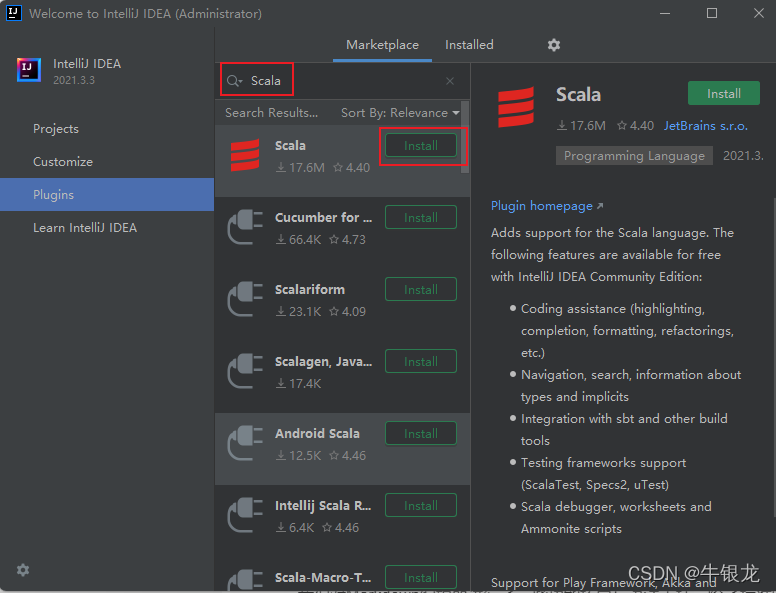Screen dimensions: 776x593
Task: Open the JetBrains s.r.o. vendor link
Action: (x=705, y=126)
